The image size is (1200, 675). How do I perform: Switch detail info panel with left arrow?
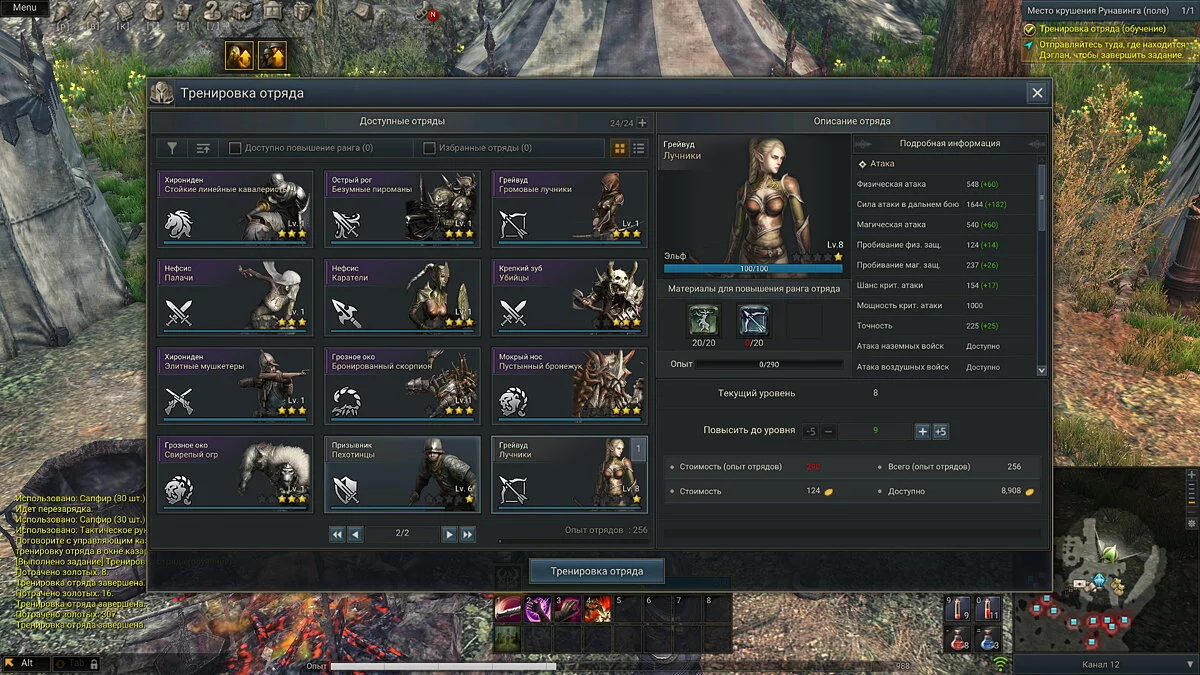click(x=861, y=143)
